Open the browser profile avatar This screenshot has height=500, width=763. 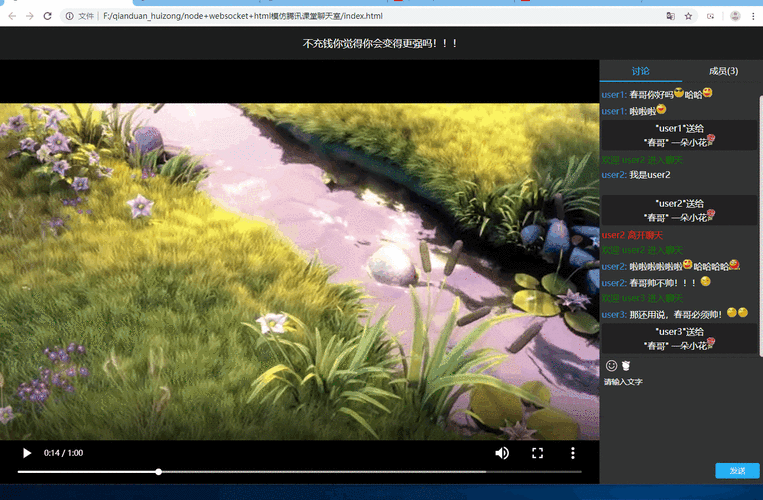click(x=735, y=16)
